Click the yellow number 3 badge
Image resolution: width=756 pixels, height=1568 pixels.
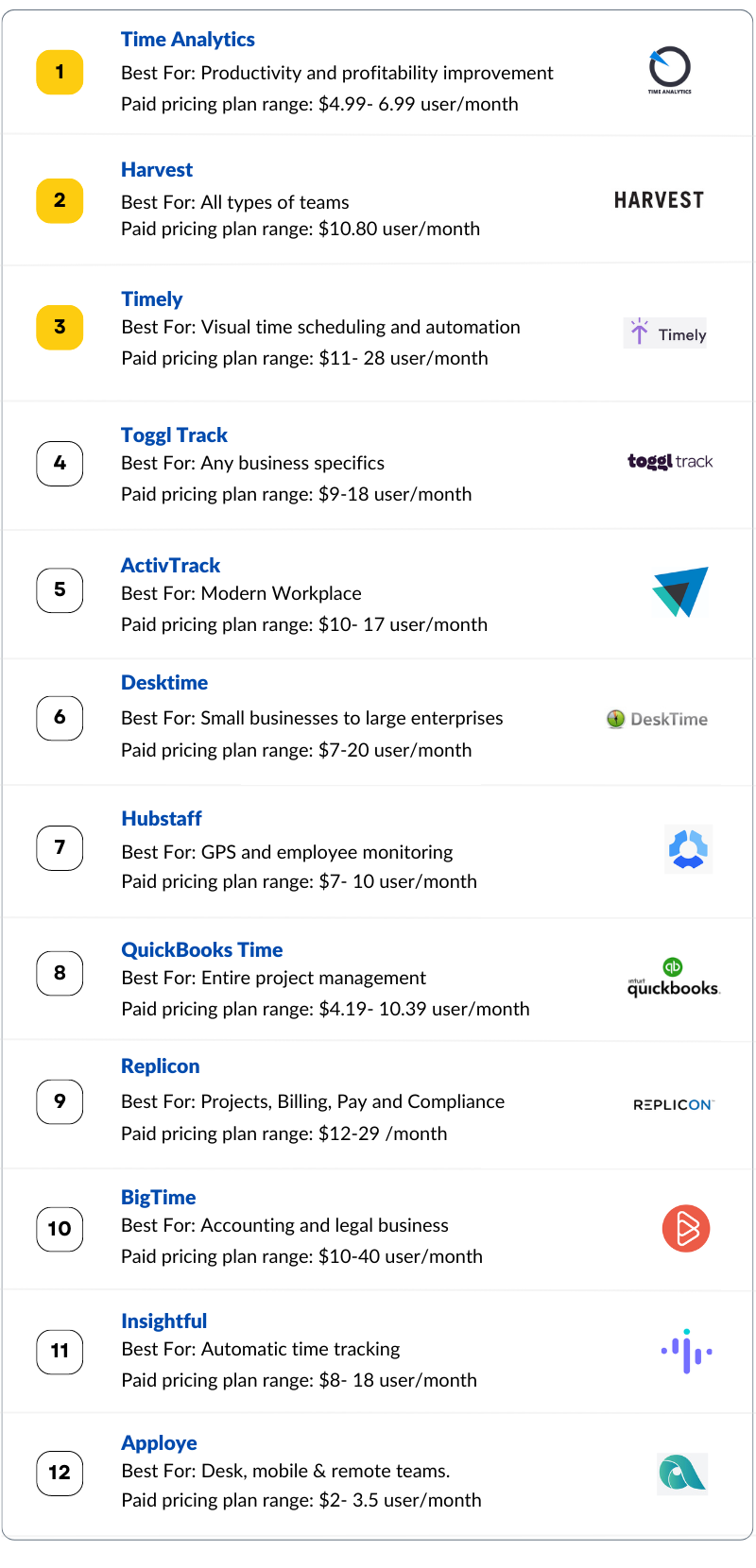pyautogui.click(x=60, y=327)
